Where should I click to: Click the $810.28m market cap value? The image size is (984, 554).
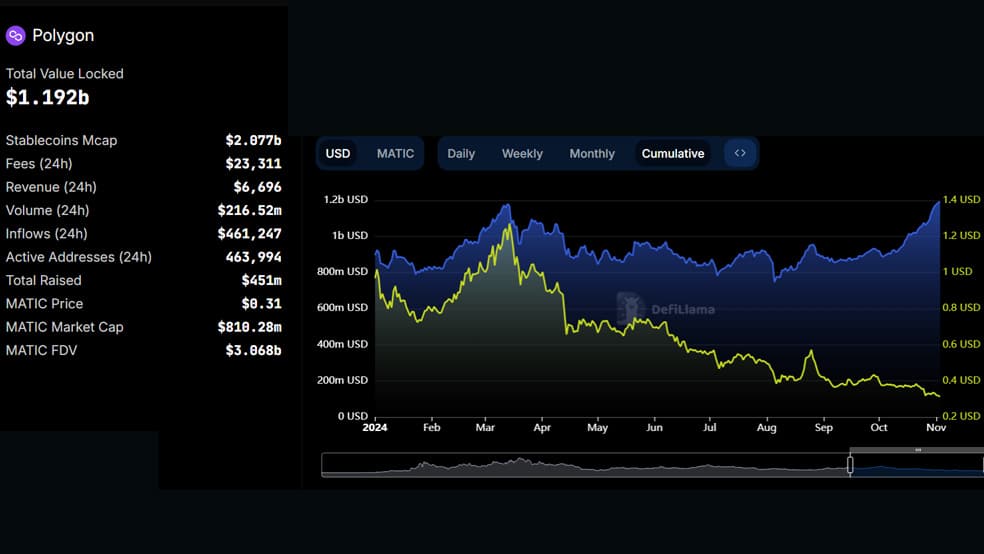[x=250, y=327]
